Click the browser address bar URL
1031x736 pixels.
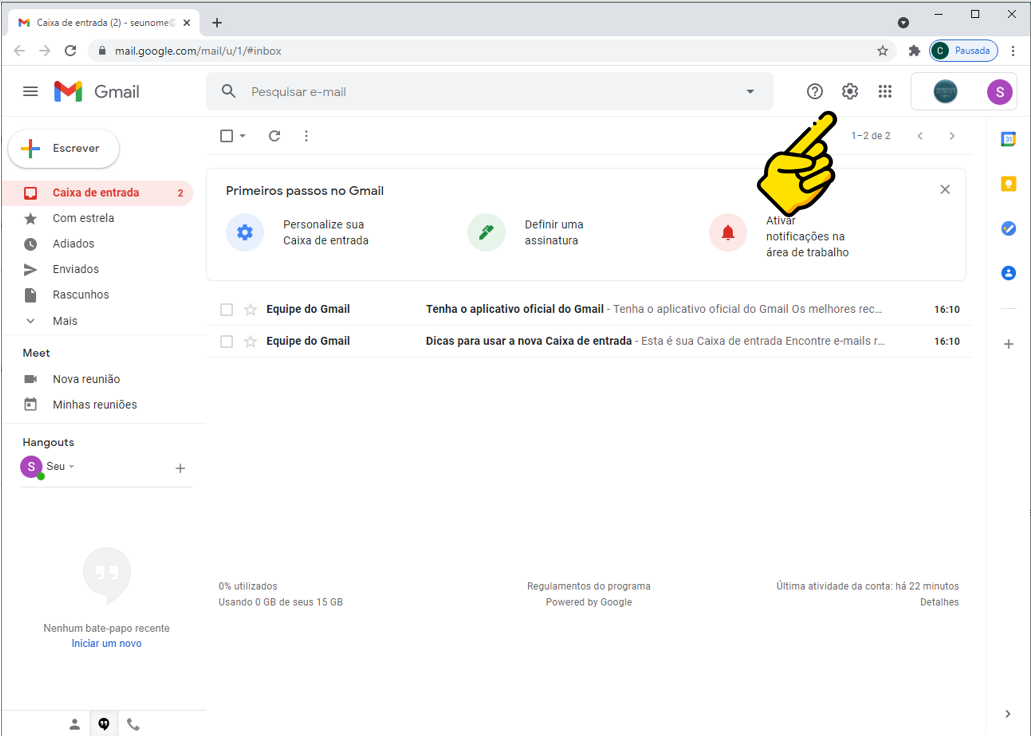198,51
